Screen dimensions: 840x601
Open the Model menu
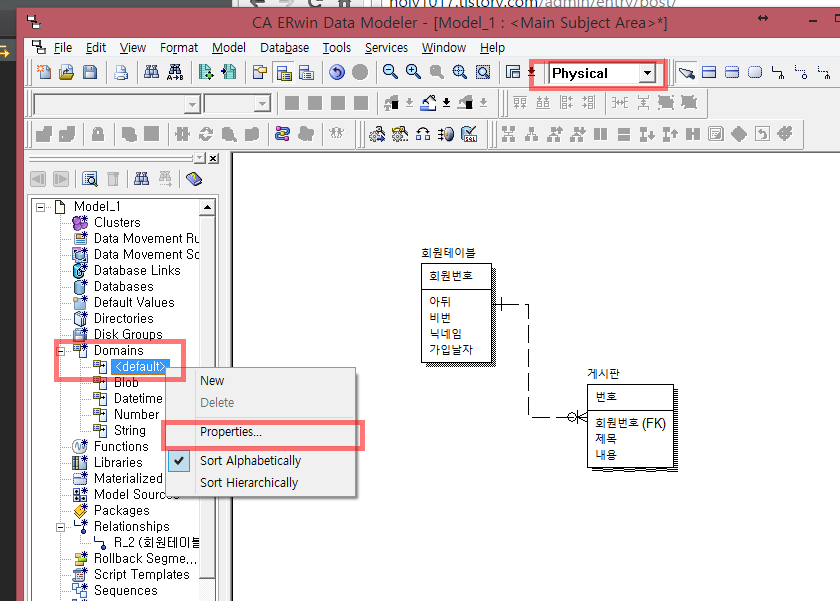(x=229, y=48)
